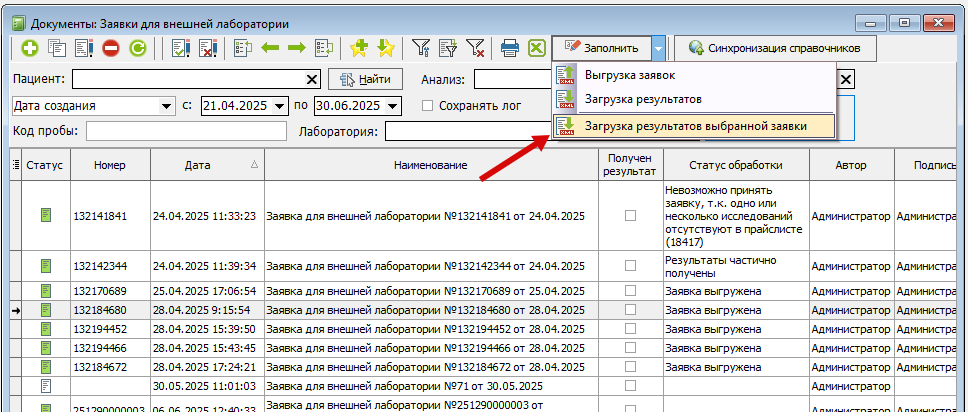Select 'Загрузка результатов выбранной заявки' menu item

pyautogui.click(x=693, y=125)
